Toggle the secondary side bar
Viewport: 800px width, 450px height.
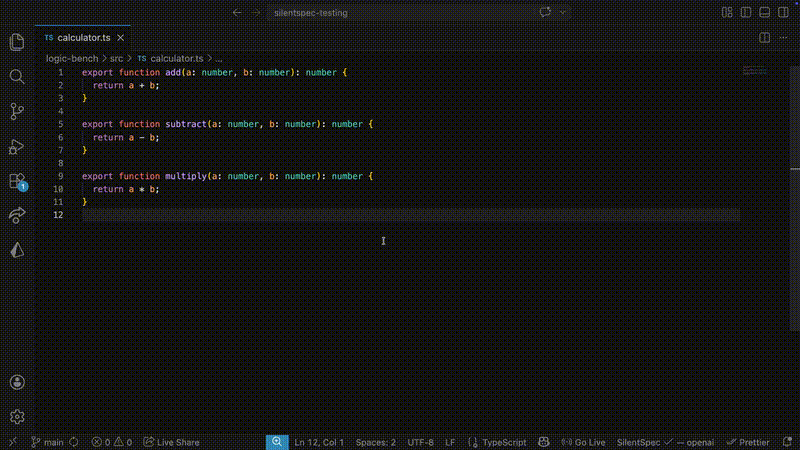(783, 12)
